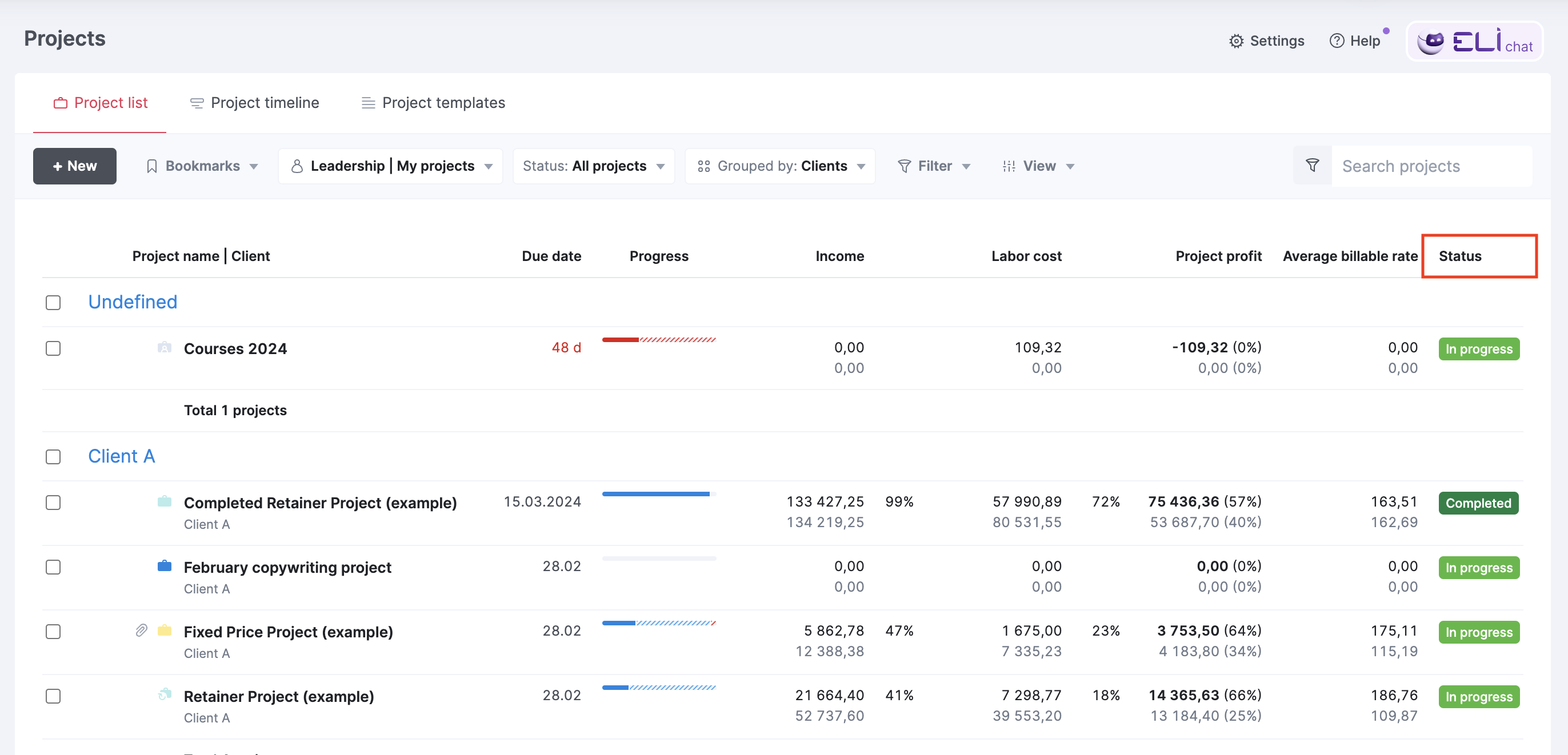
Task: Open Leadership | My projects dropdown
Action: point(390,166)
